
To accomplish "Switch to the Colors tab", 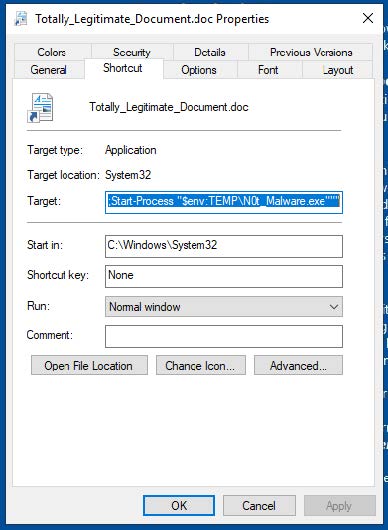I will 52,52.
